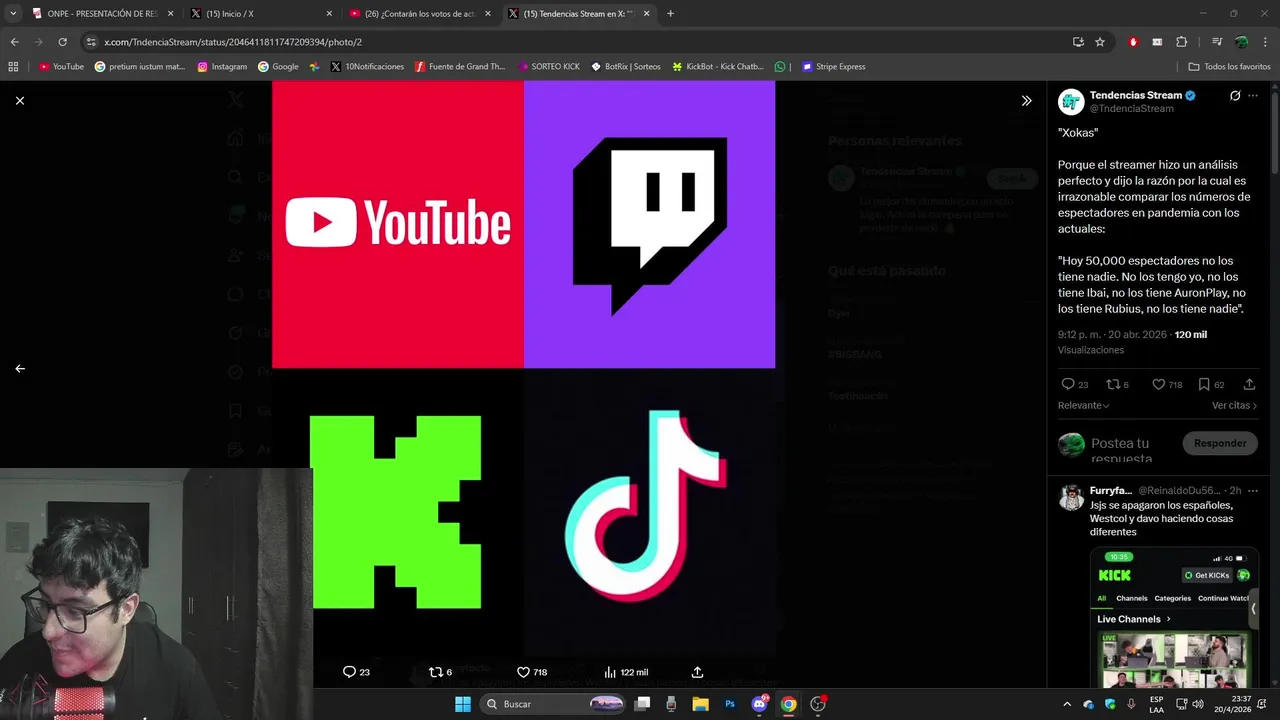The height and width of the screenshot is (720, 1280).
Task: Open the tab search dropdown arrow
Action: click(13, 14)
